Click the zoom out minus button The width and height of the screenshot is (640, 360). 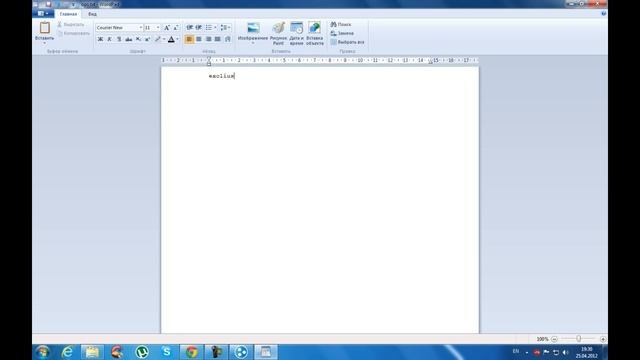pos(554,339)
